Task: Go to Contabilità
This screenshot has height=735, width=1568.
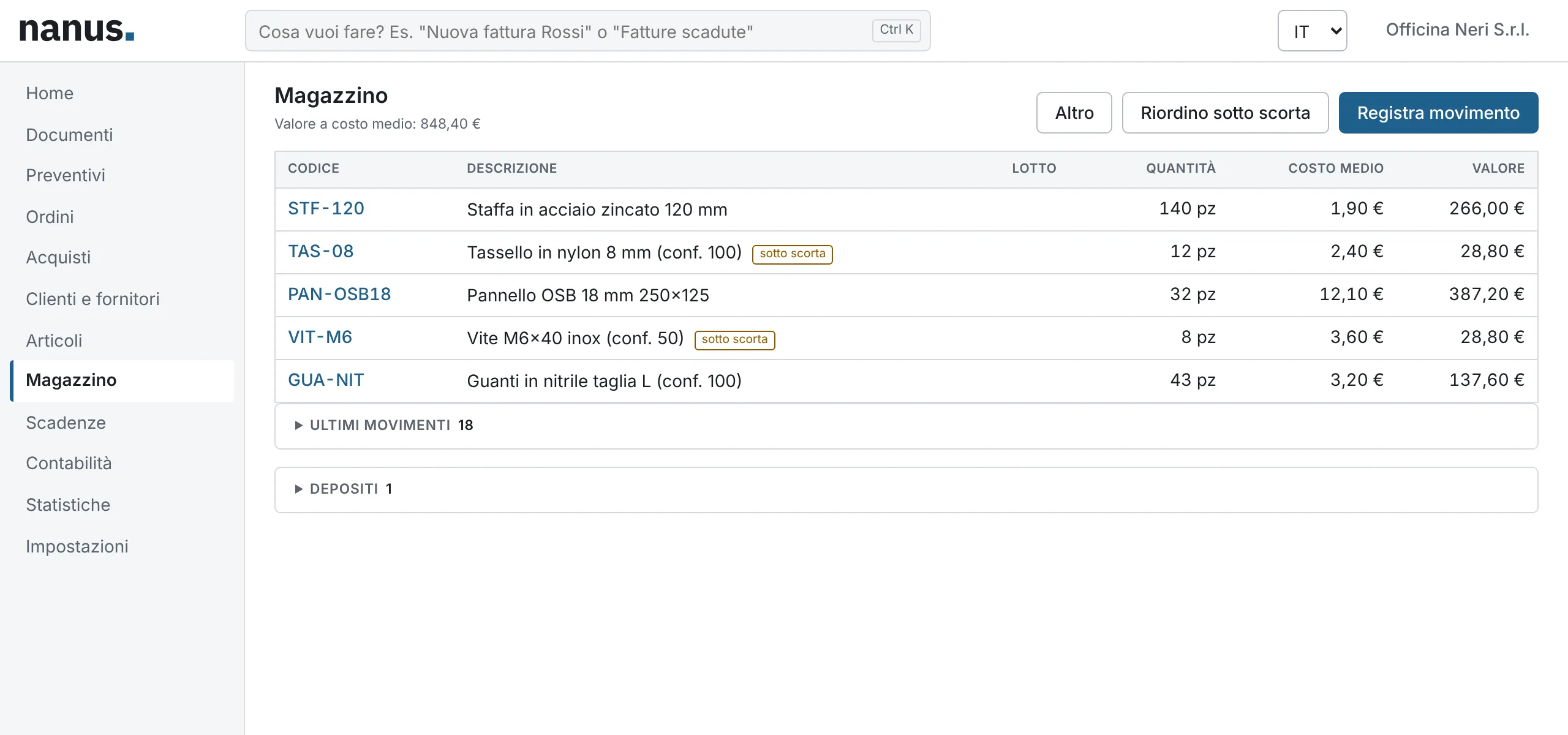Action: tap(122, 463)
